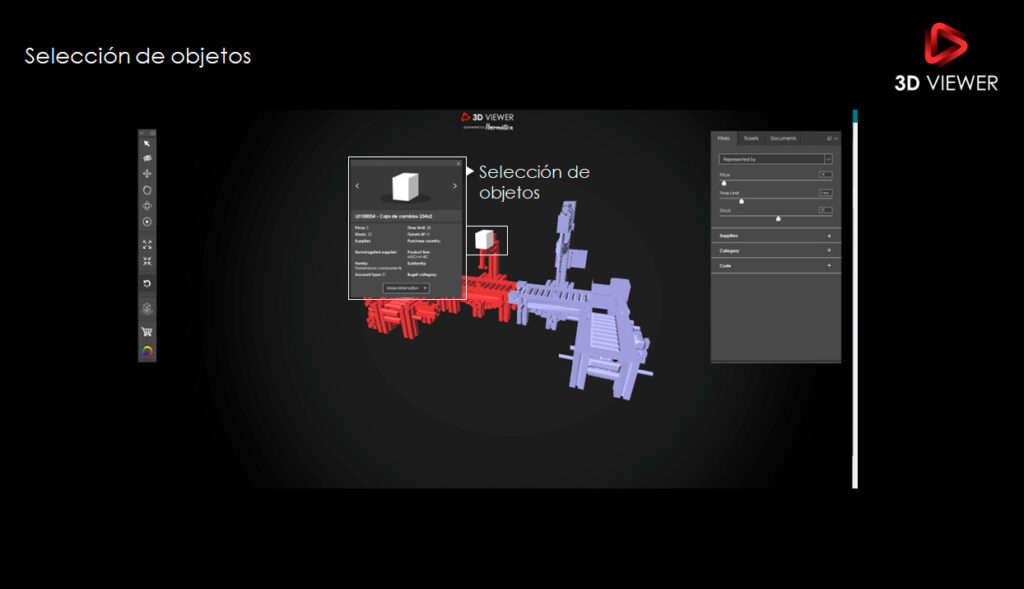Click the crosshair target tool
The image size is (1024, 589).
[147, 206]
